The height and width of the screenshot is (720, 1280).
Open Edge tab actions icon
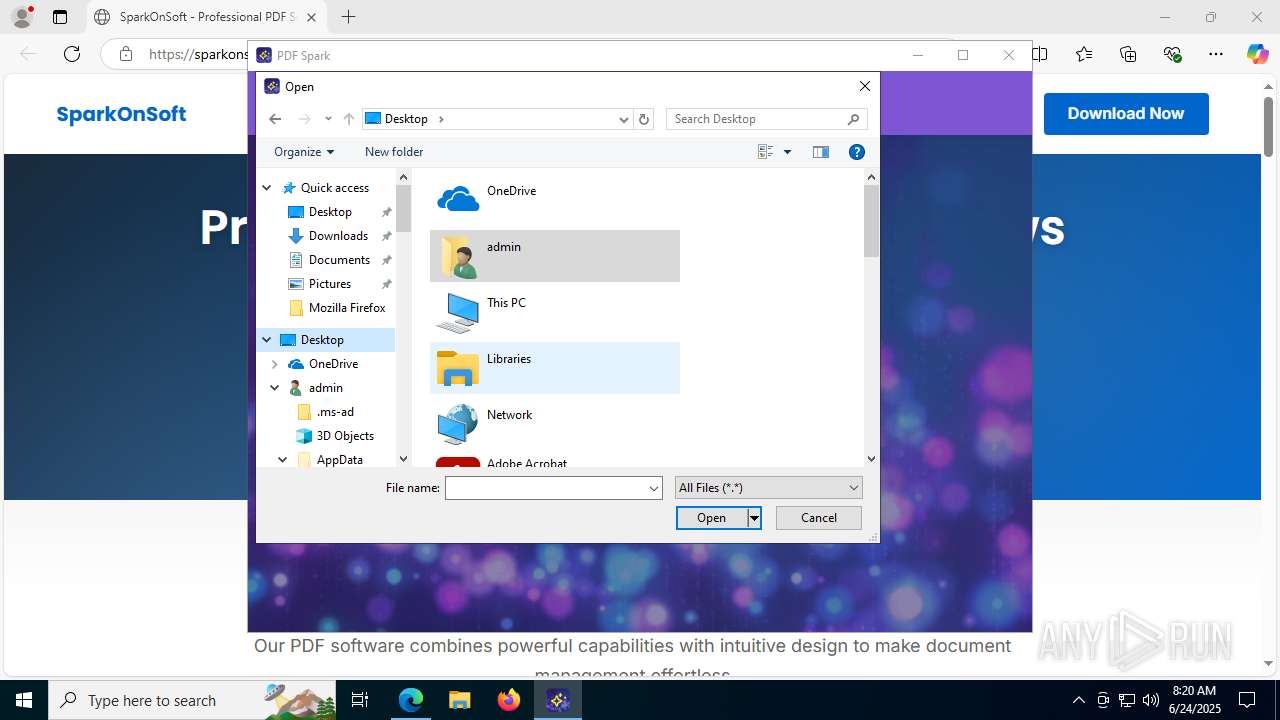pos(60,17)
